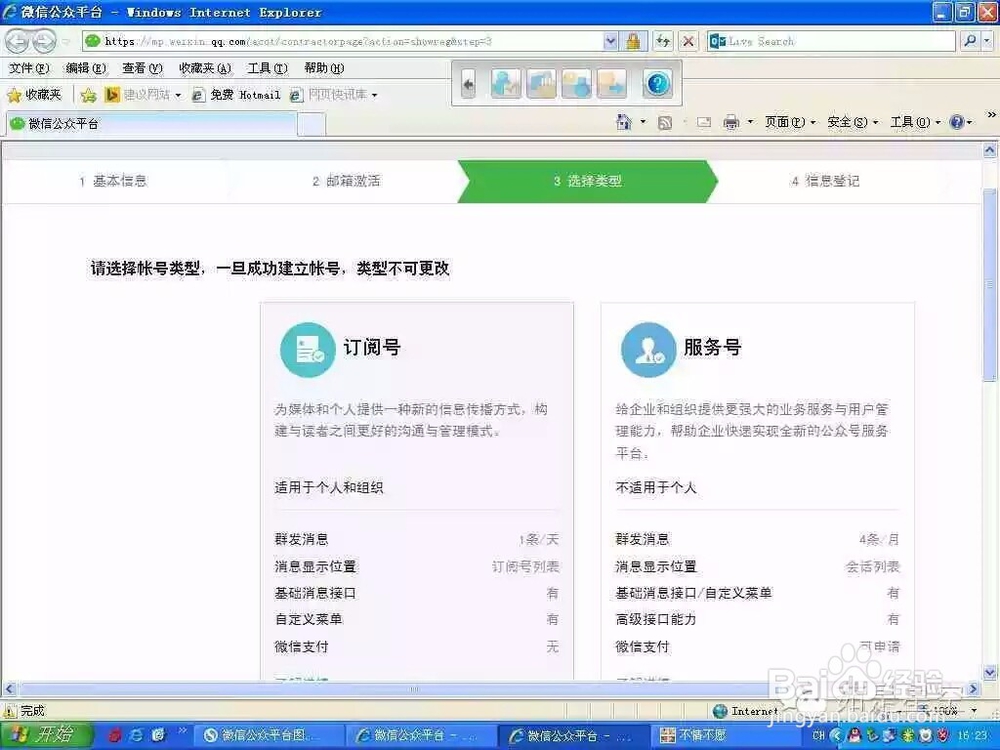1000x750 pixels.
Task: Click step 3 选择类型
Action: [587, 181]
